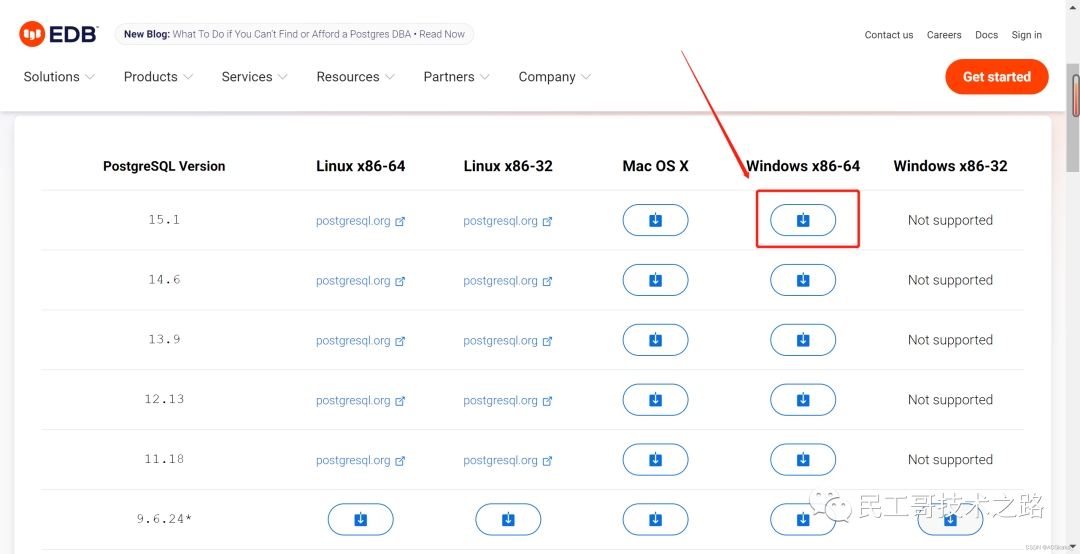Download PostgreSQL 12.13 for Windows x86-64

pyautogui.click(x=802, y=400)
